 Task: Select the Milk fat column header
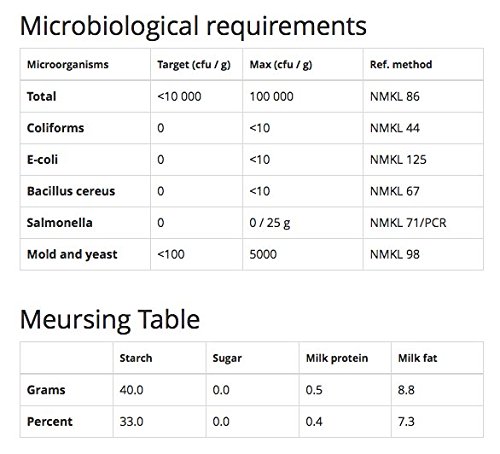[417, 358]
